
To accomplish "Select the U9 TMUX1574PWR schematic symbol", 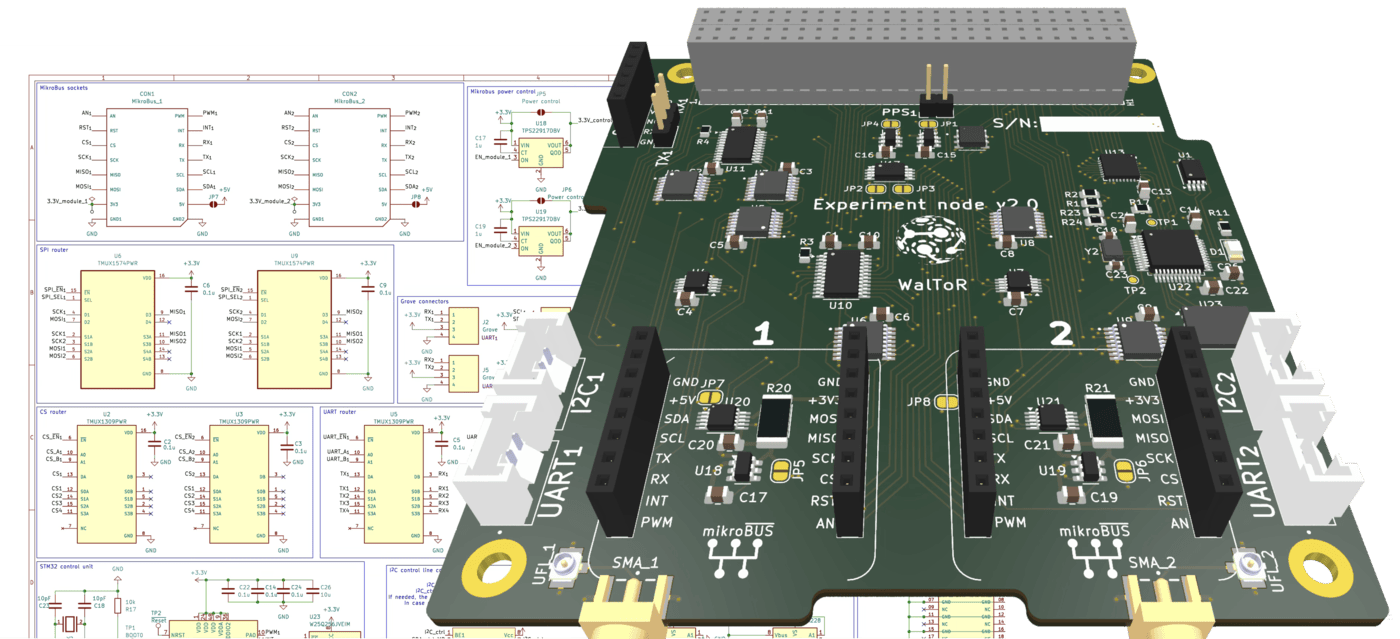I will pos(294,329).
